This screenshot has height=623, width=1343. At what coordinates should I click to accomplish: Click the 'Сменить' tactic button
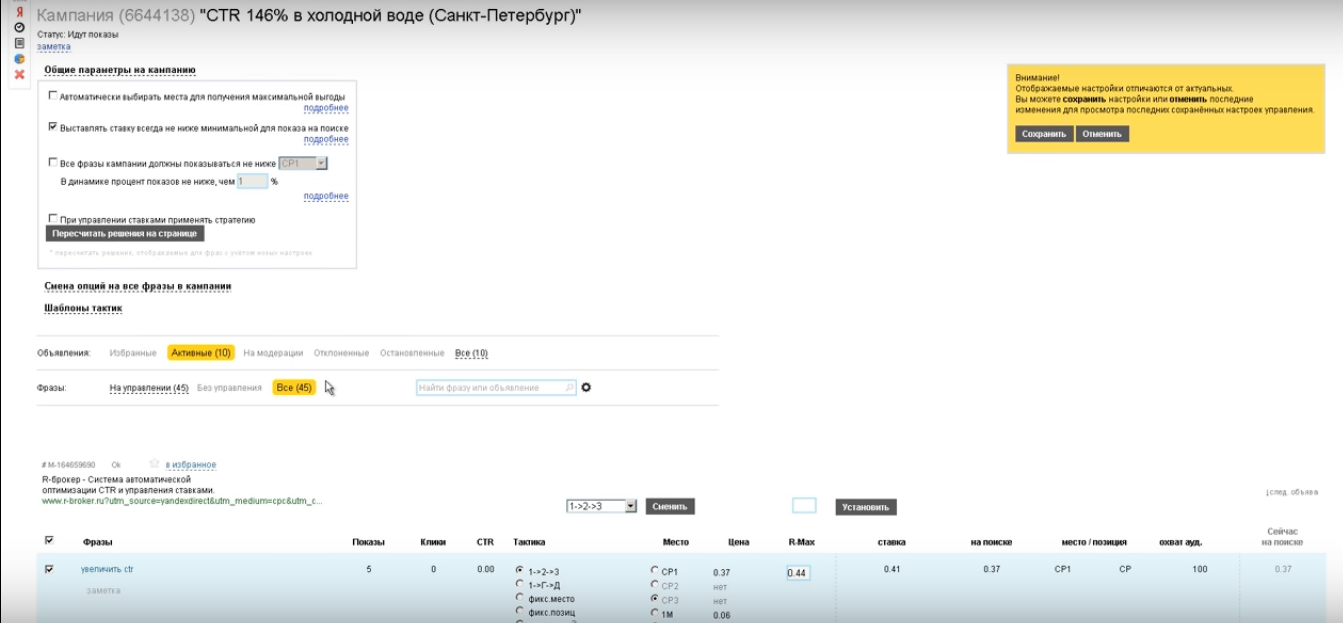670,507
